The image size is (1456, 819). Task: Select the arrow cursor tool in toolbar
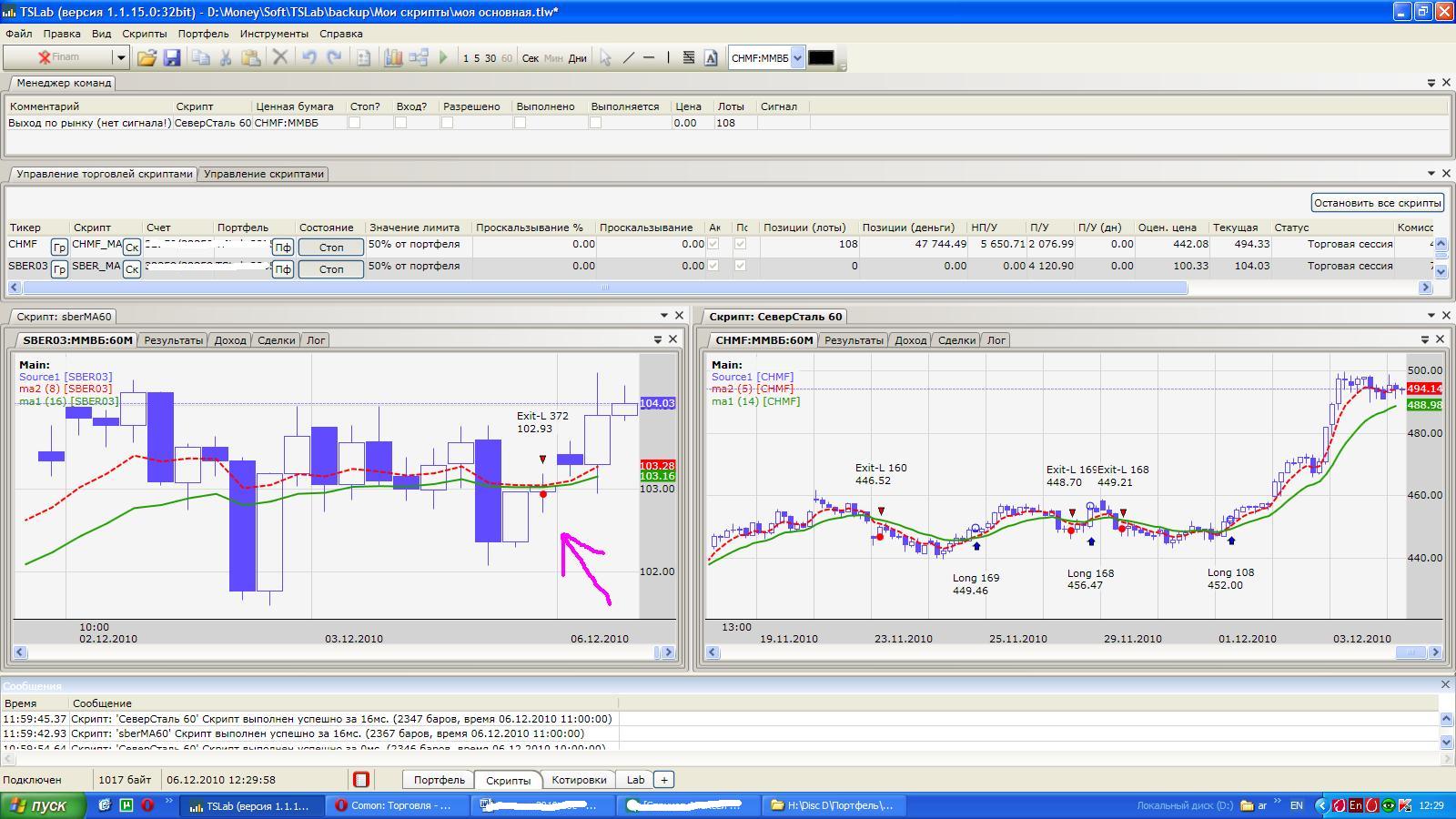pos(605,57)
